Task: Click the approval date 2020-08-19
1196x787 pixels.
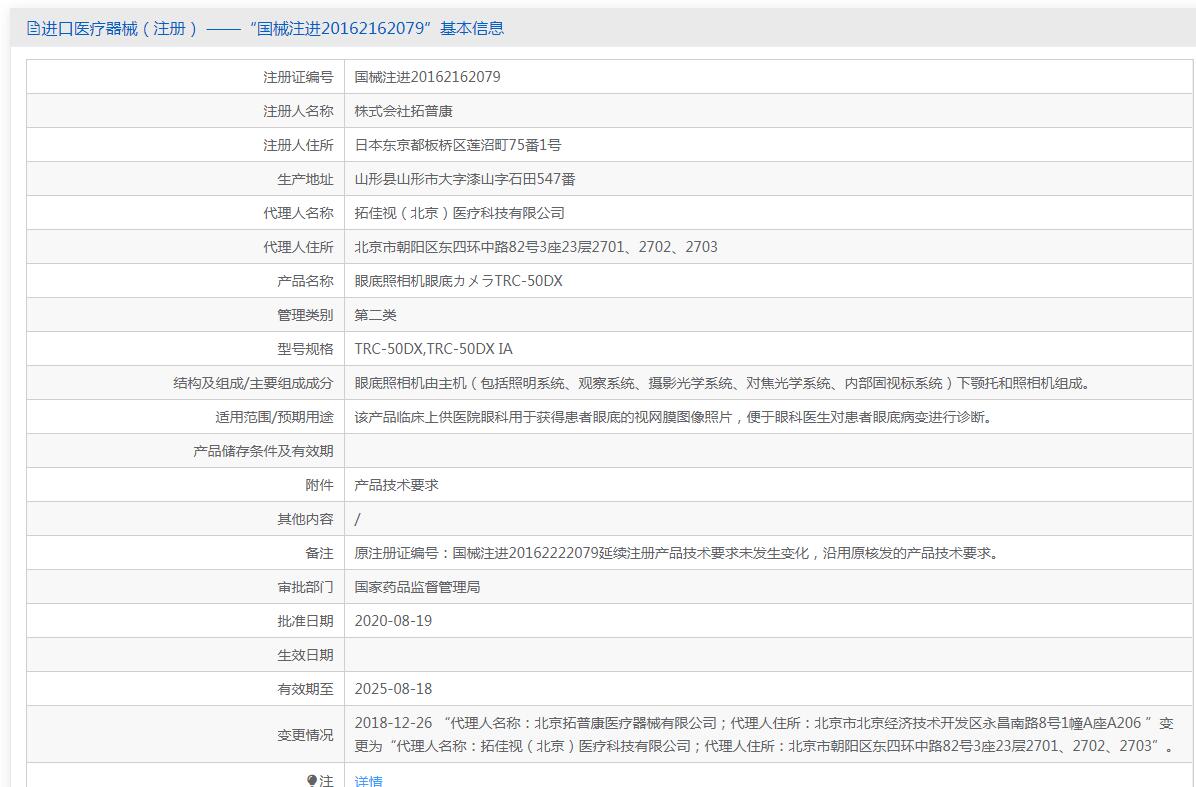Action: click(x=393, y=621)
